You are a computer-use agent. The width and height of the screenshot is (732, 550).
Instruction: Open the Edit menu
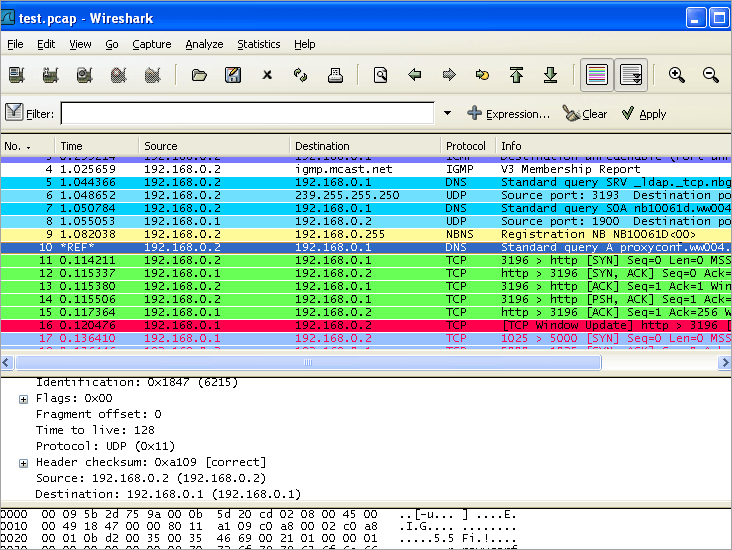[x=46, y=44]
